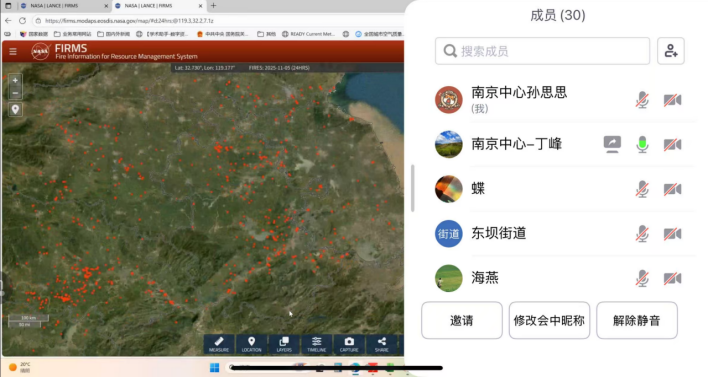
Task: Select member name 蝶 in list
Action: pos(478,189)
